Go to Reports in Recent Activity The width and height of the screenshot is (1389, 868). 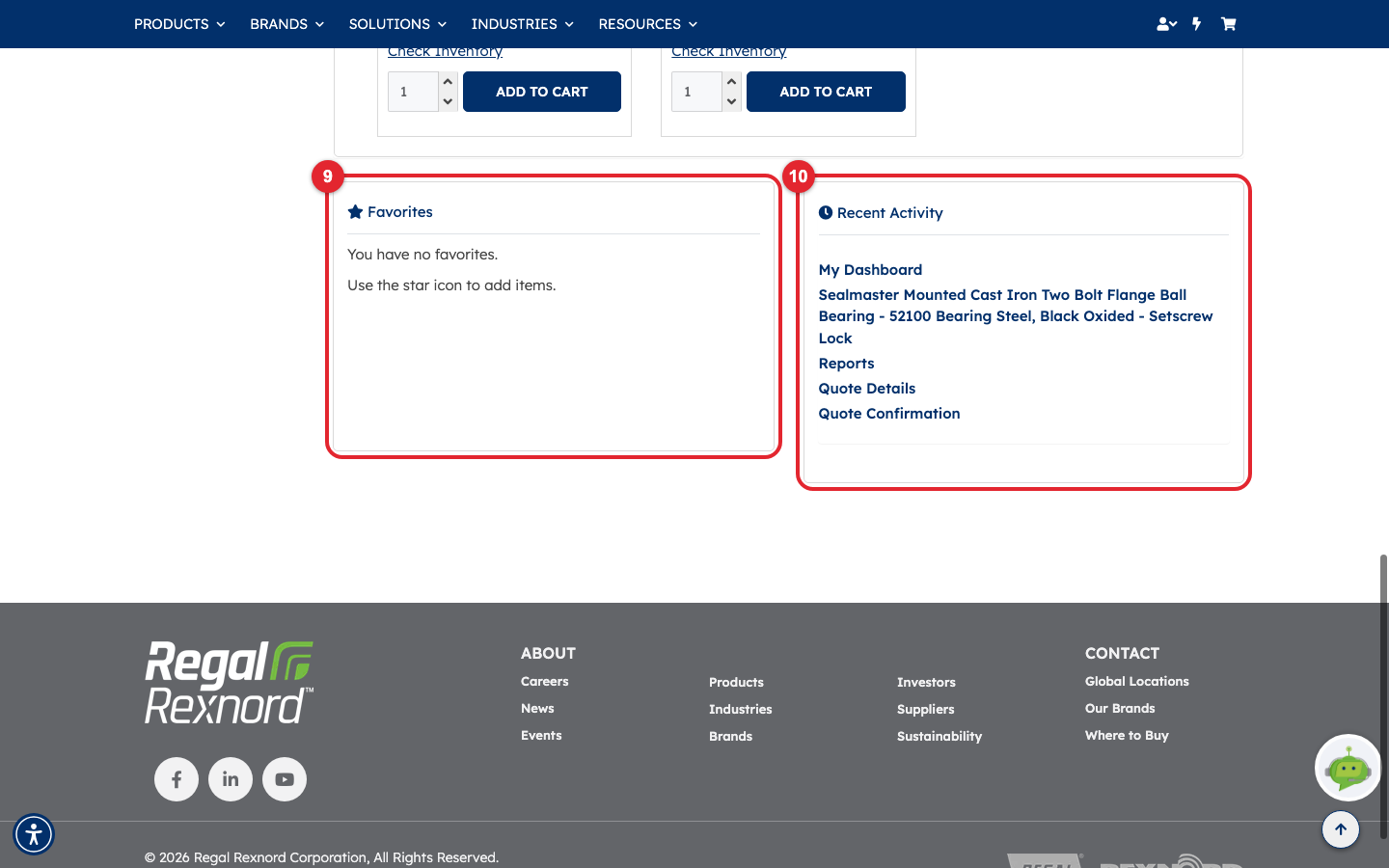(846, 364)
